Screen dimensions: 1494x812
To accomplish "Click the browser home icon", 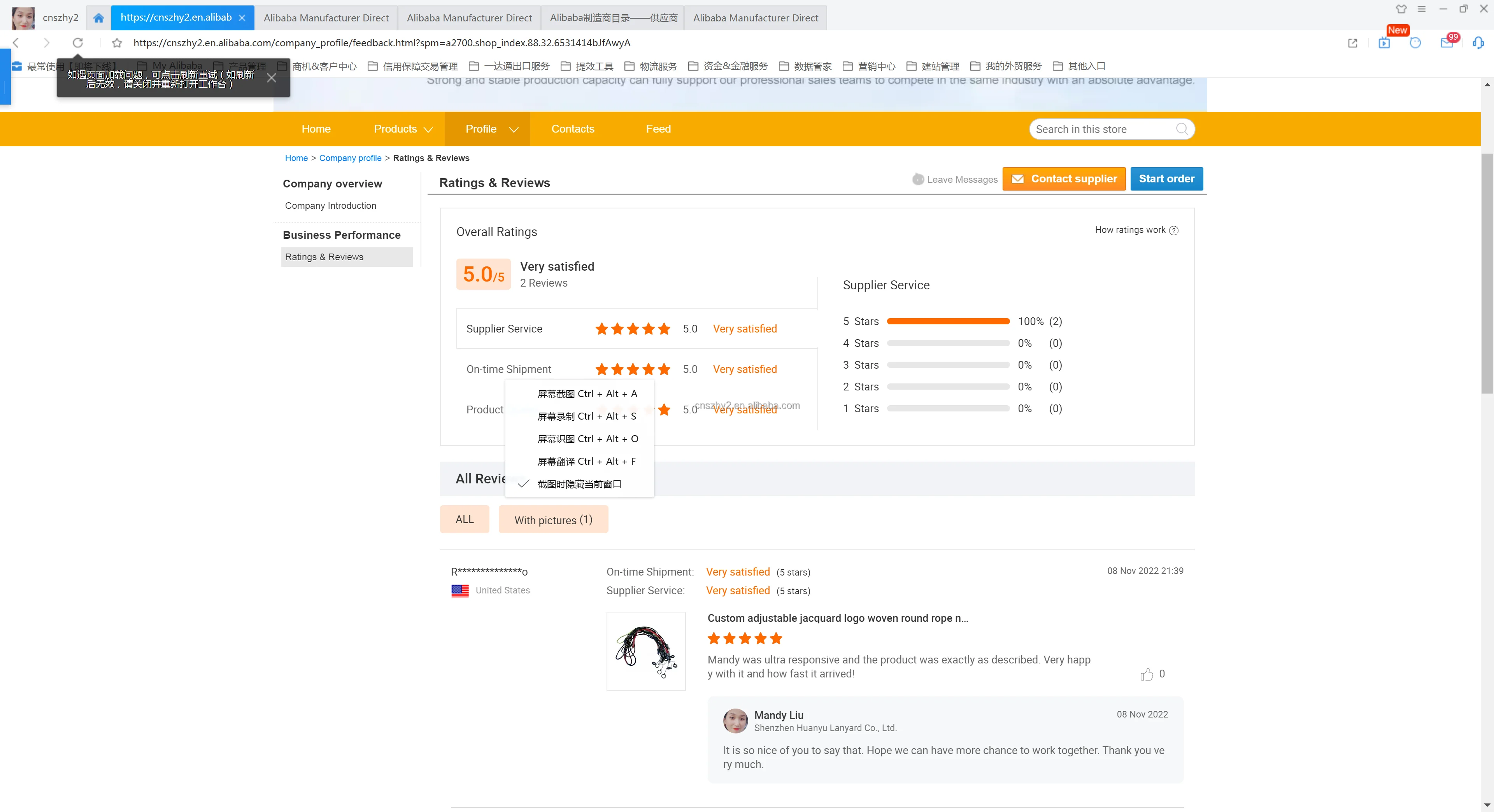I will pos(98,17).
